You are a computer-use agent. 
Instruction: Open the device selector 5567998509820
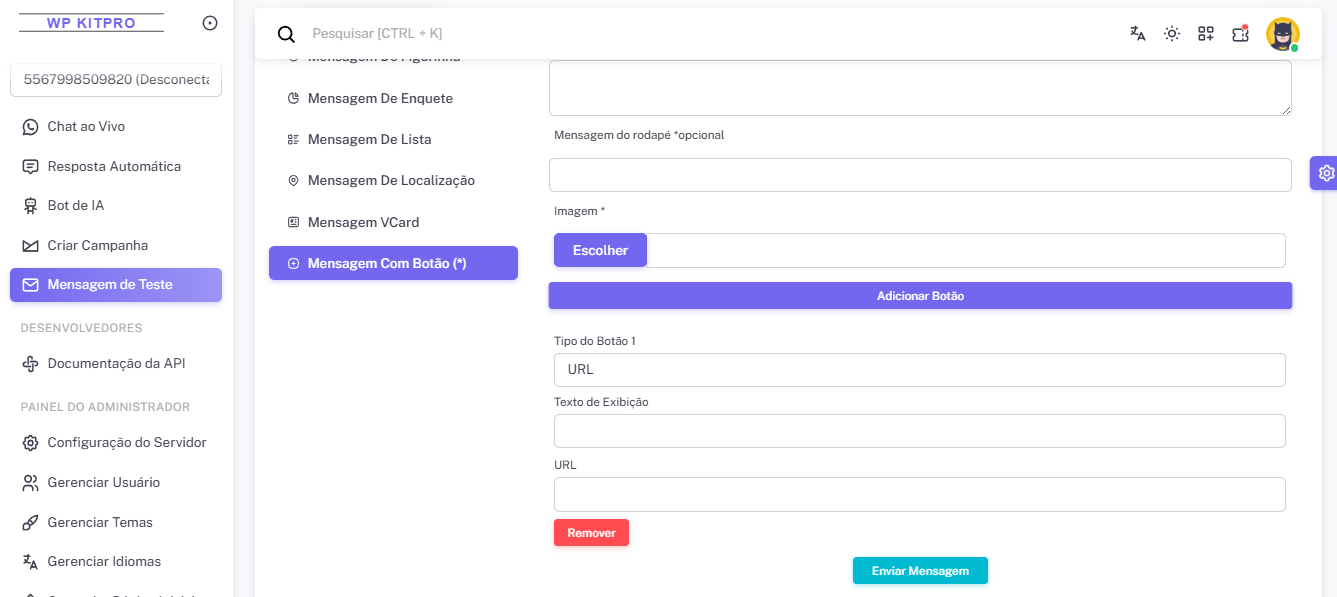[116, 80]
